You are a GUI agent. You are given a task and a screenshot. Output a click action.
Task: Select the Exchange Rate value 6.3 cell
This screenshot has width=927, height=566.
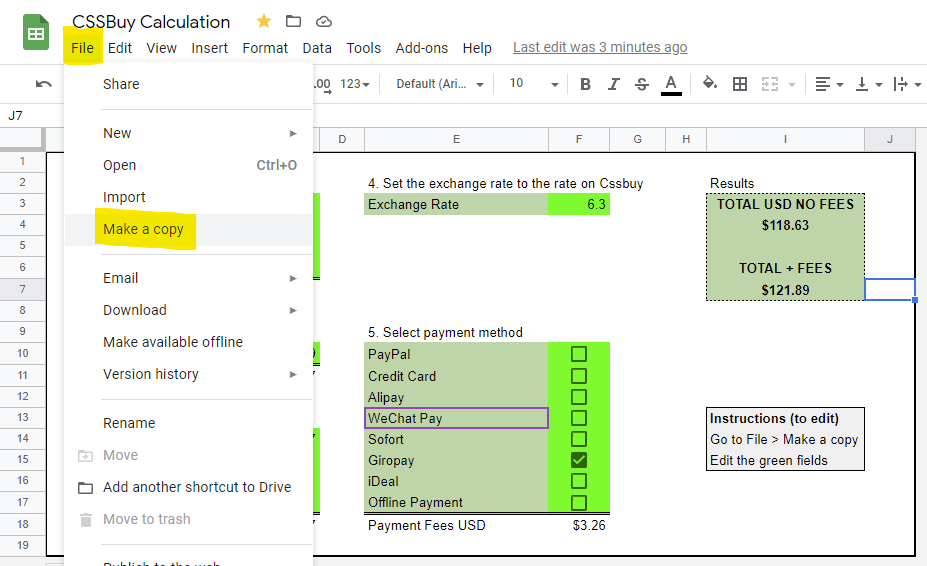click(579, 204)
